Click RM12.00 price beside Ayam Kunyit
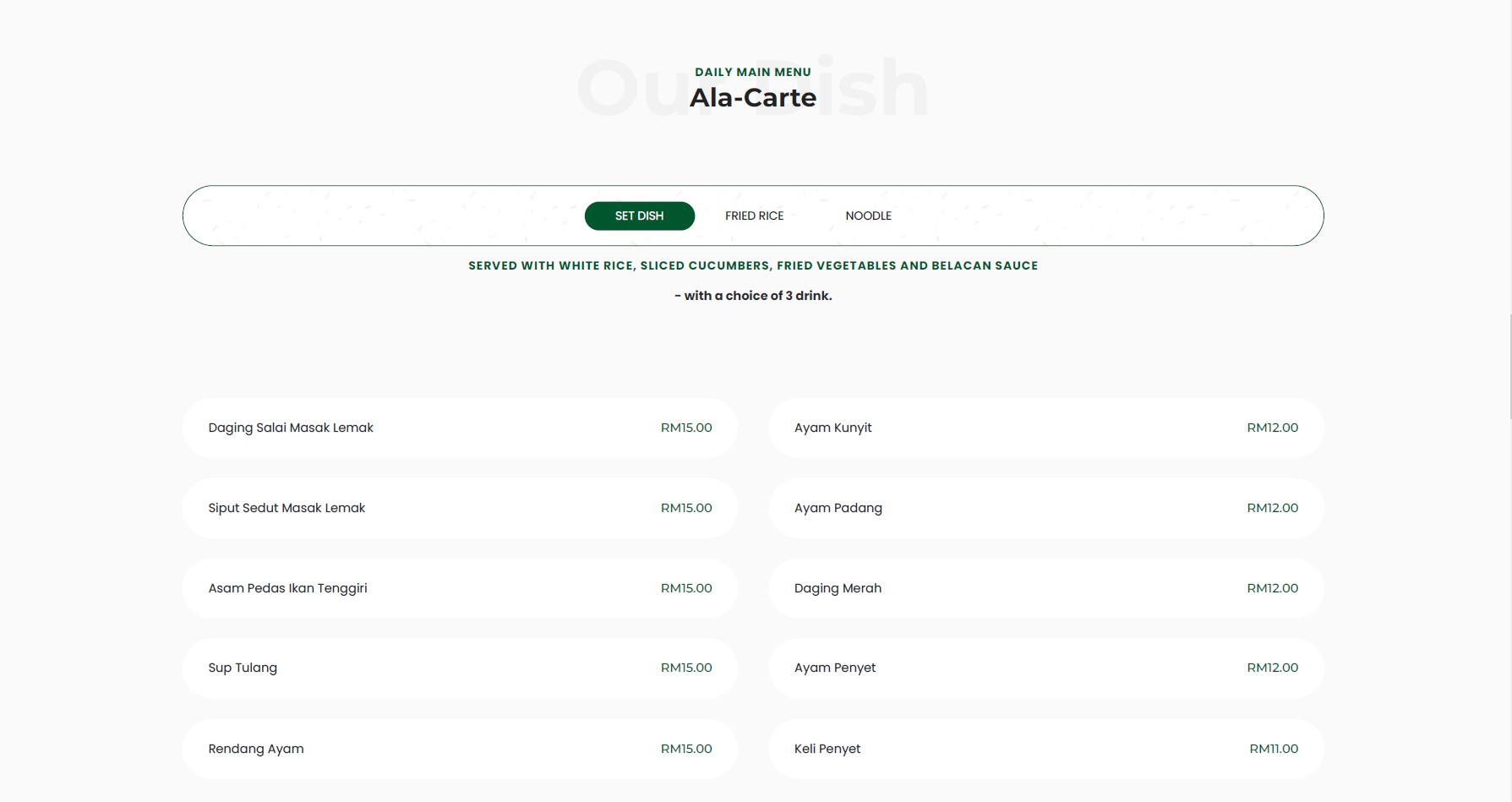 coord(1272,428)
